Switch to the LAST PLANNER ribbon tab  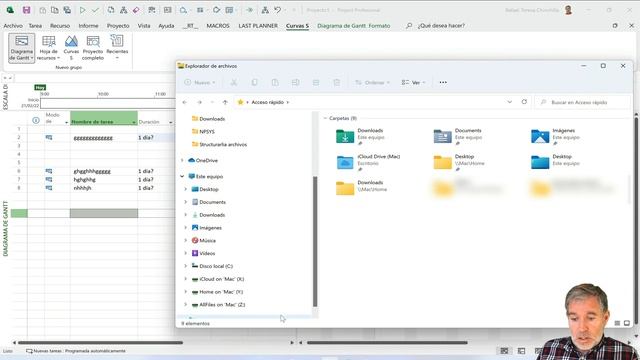click(x=258, y=26)
